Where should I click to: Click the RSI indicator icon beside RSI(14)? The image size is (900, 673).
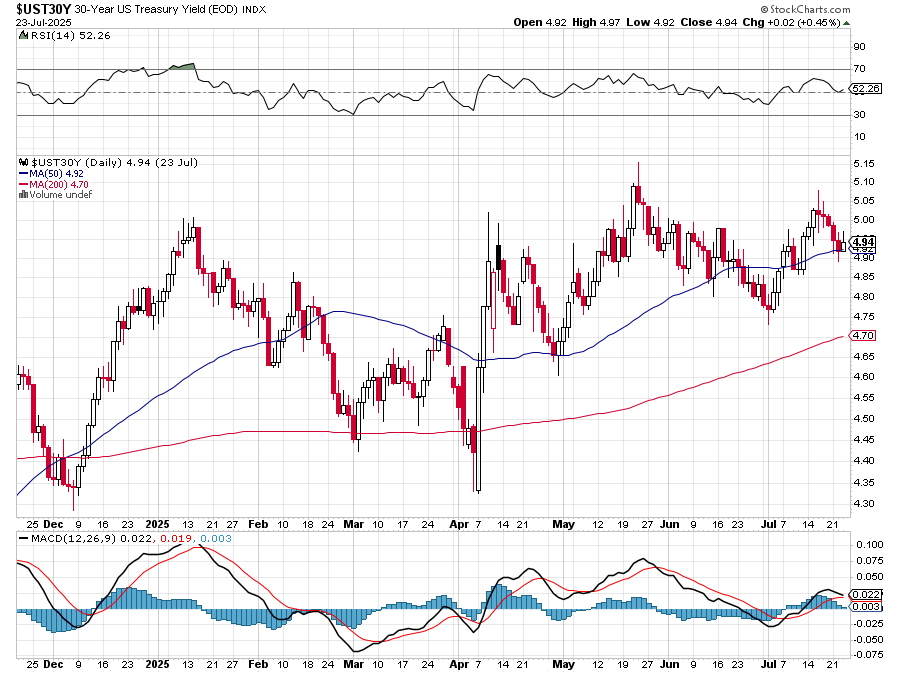click(x=23, y=36)
